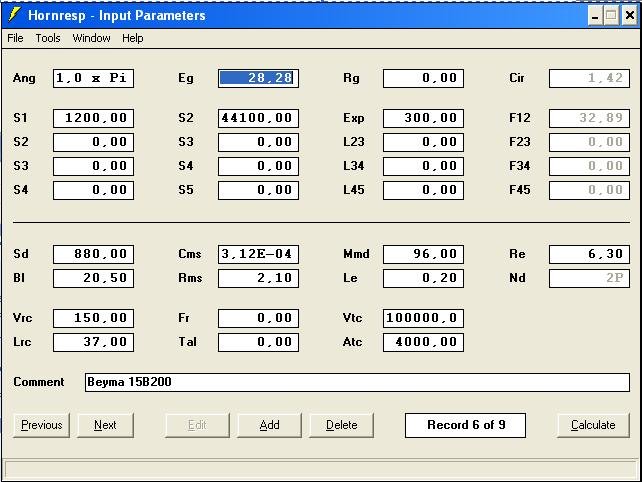Open the Tools menu
This screenshot has width=642, height=482.
click(x=48, y=38)
